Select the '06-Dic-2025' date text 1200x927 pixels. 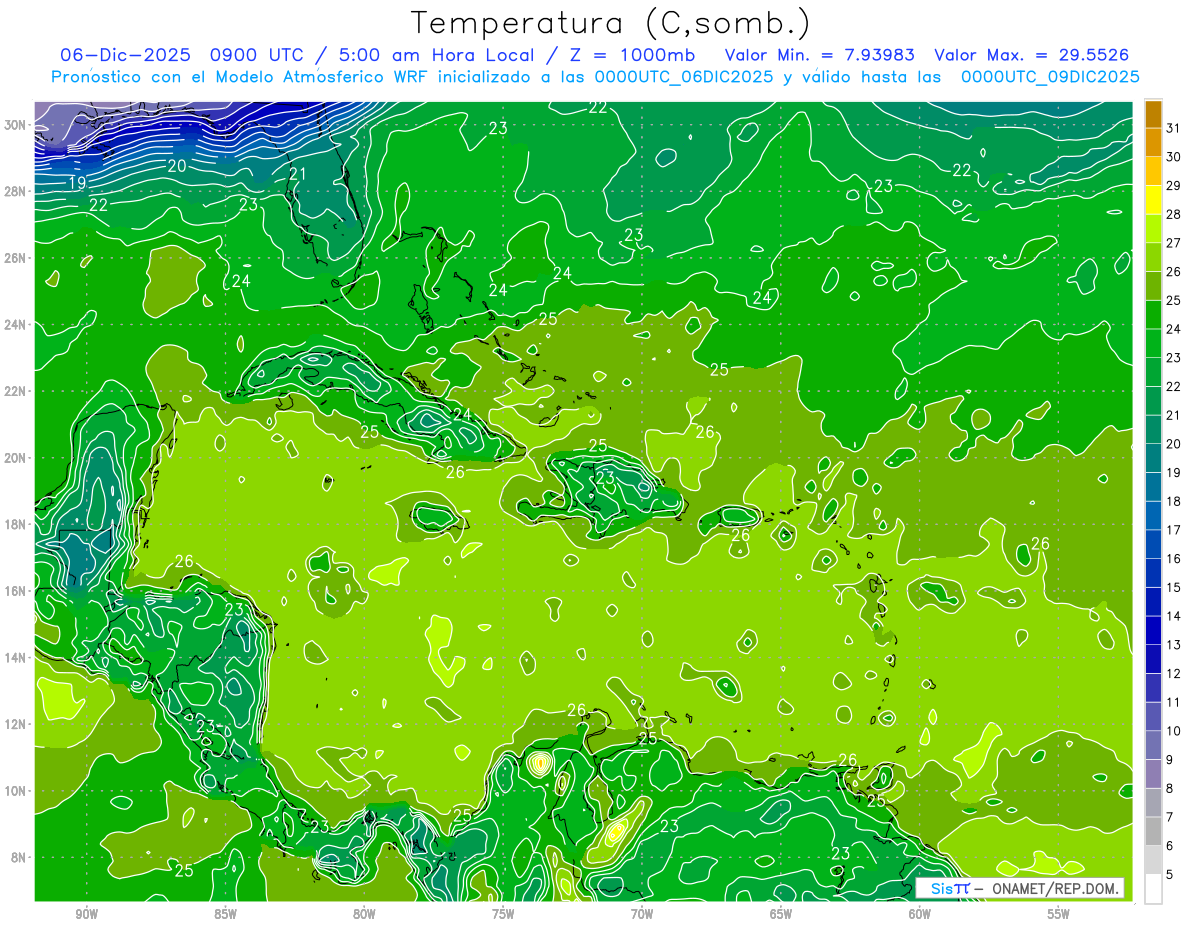tap(123, 54)
